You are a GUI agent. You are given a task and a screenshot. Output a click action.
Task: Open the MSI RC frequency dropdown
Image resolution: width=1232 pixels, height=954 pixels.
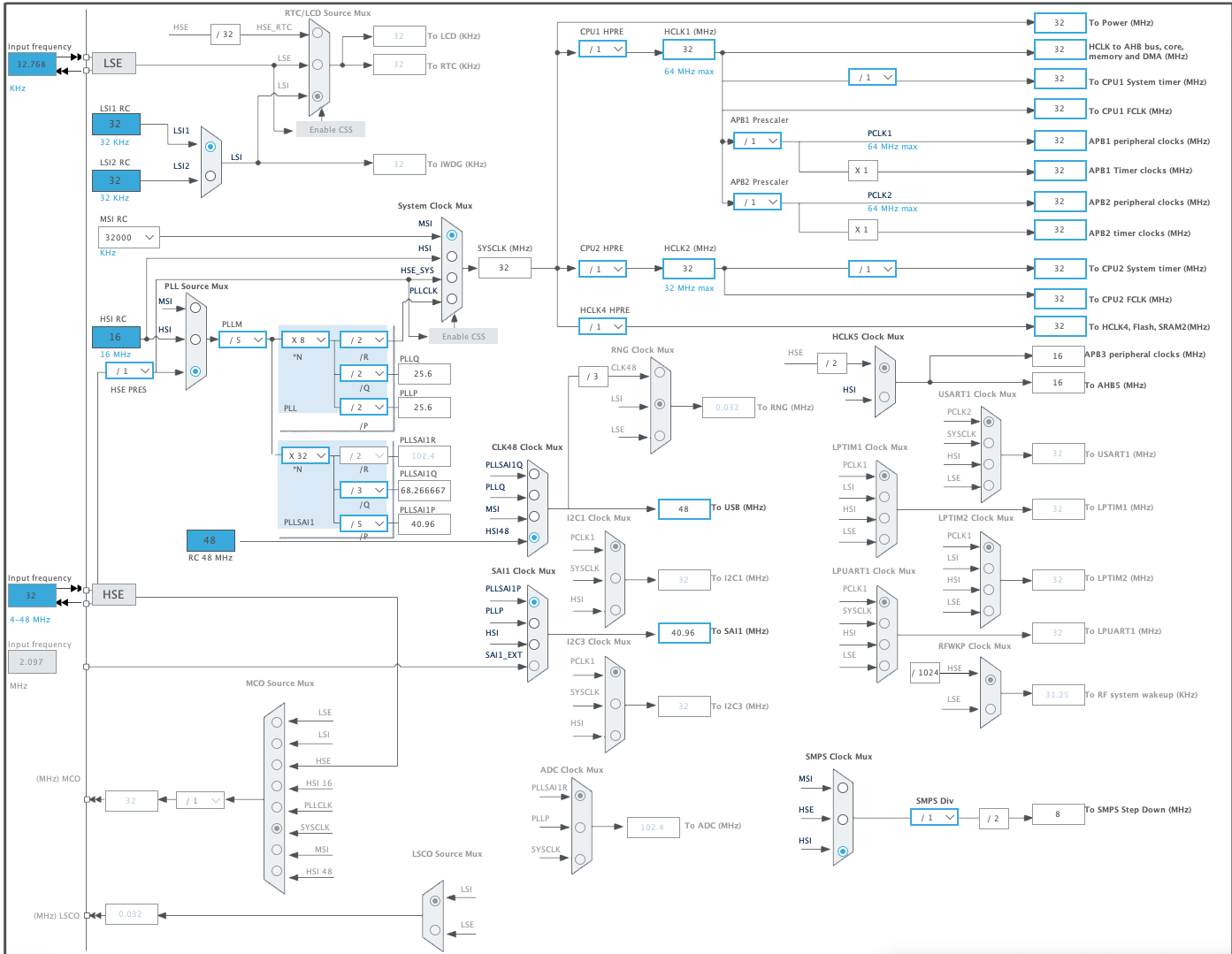128,237
